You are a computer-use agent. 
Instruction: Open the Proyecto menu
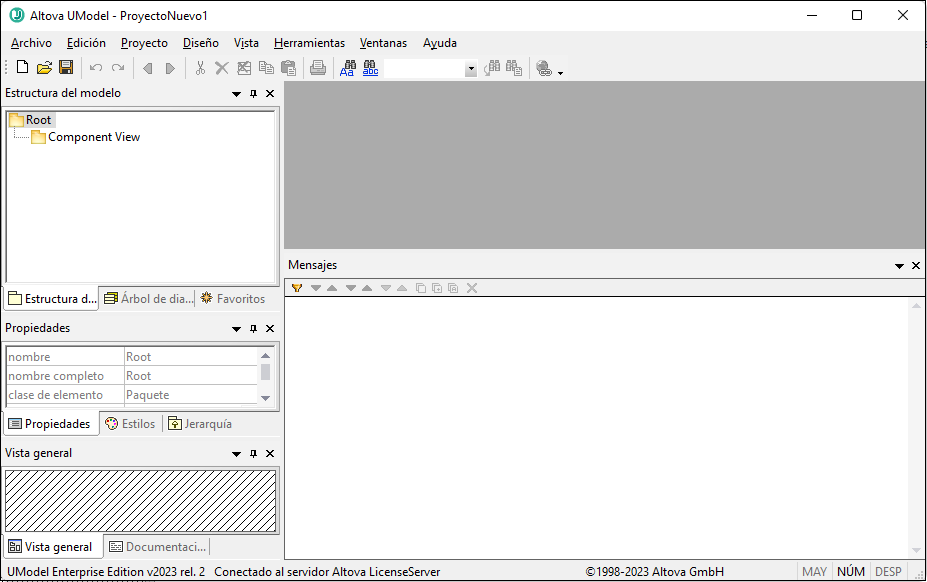point(144,43)
